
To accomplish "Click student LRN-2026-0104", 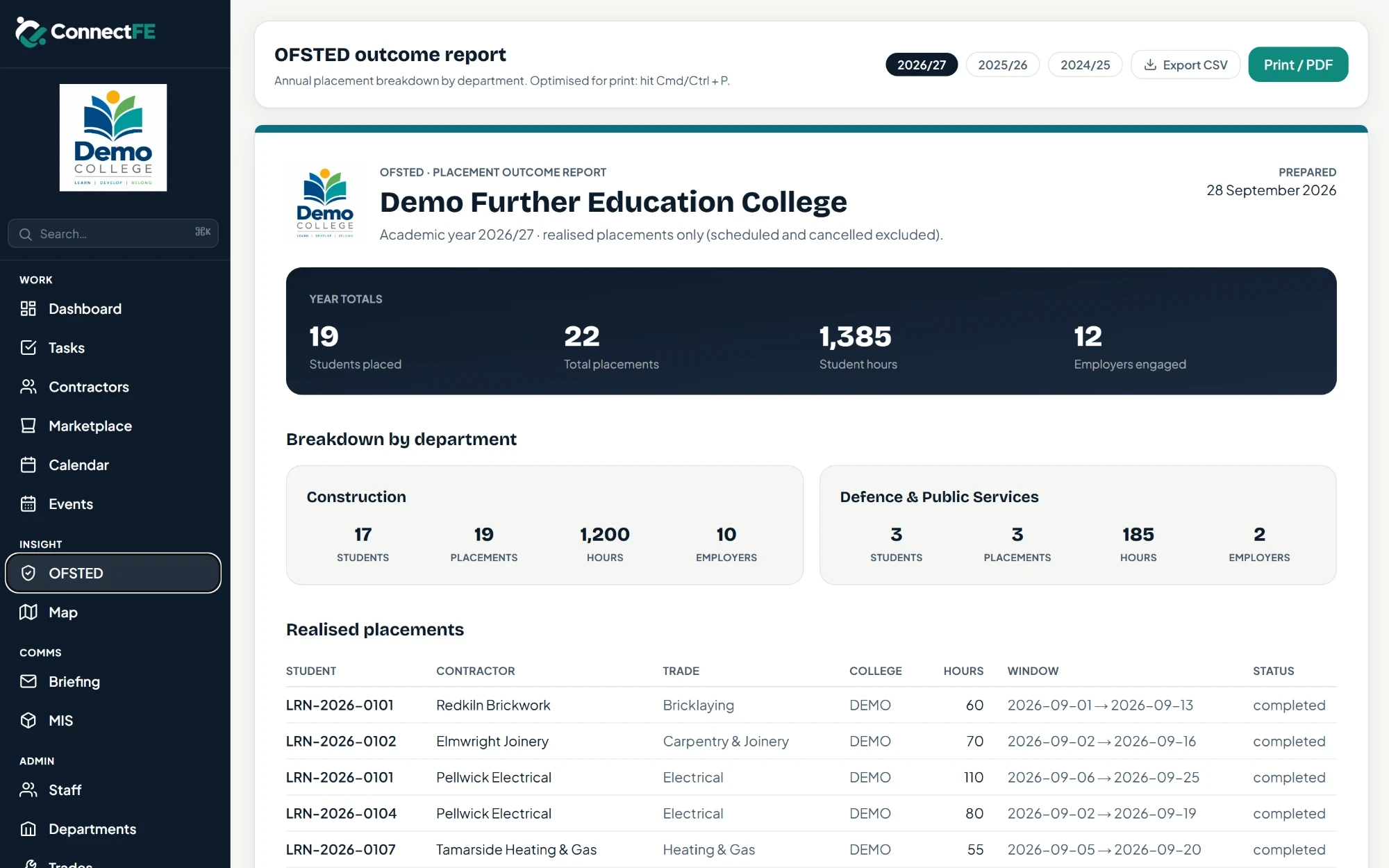I will [341, 813].
